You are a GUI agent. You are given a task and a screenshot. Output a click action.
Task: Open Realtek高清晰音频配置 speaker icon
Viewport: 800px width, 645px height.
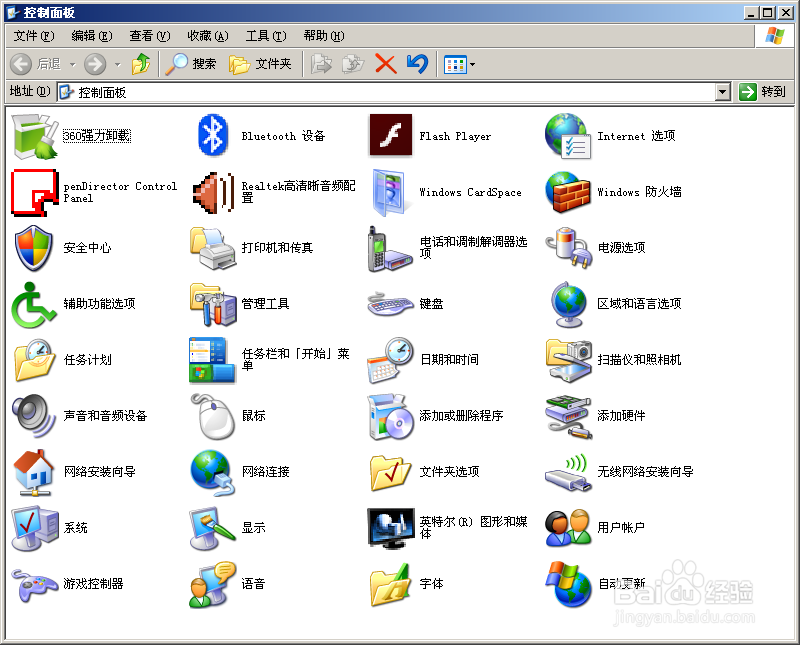pyautogui.click(x=213, y=193)
